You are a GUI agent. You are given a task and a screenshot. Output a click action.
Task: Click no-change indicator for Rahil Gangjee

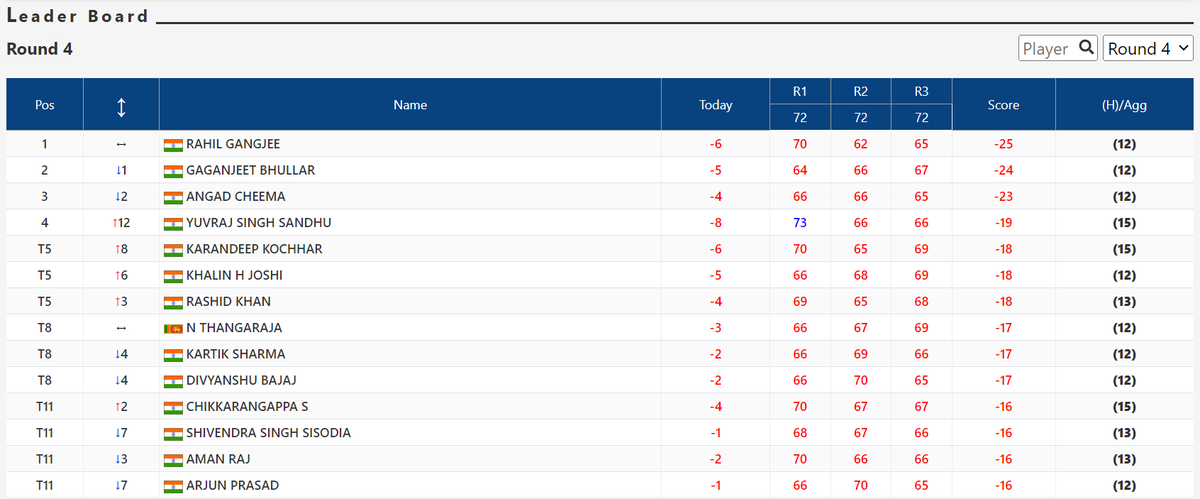click(x=121, y=144)
